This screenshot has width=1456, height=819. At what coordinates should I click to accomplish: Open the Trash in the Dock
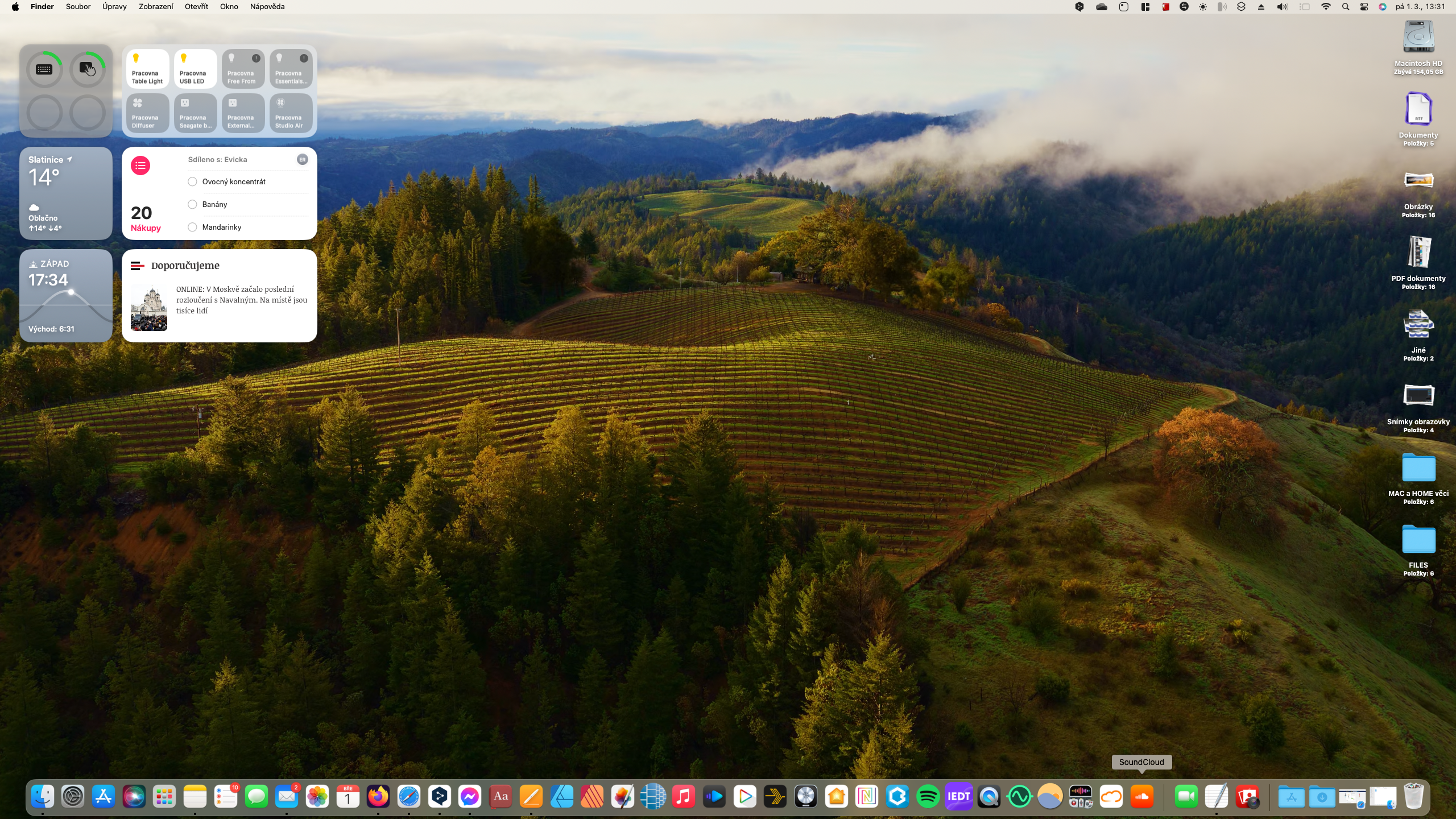[1413, 796]
